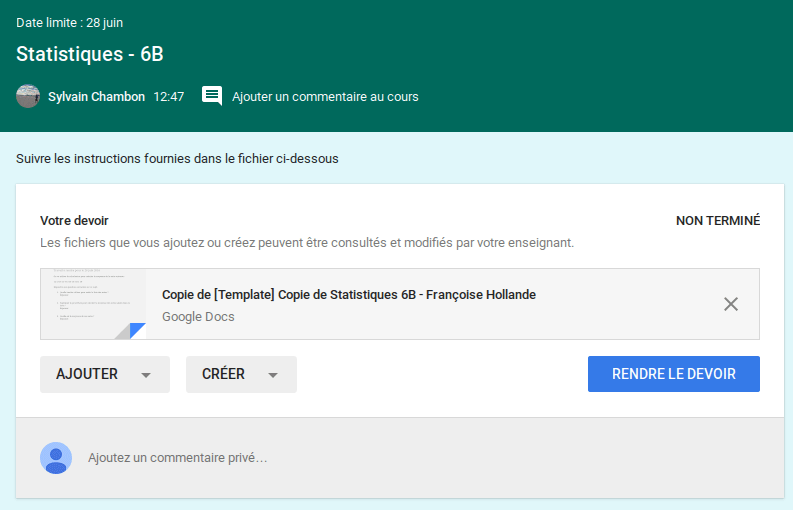Click the blue user avatar beside private comment

[56, 457]
